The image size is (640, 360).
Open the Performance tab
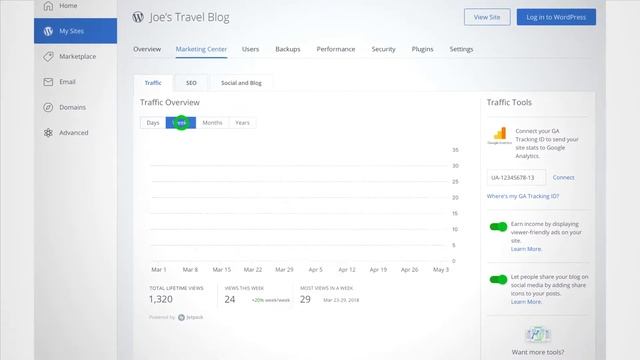click(x=336, y=49)
